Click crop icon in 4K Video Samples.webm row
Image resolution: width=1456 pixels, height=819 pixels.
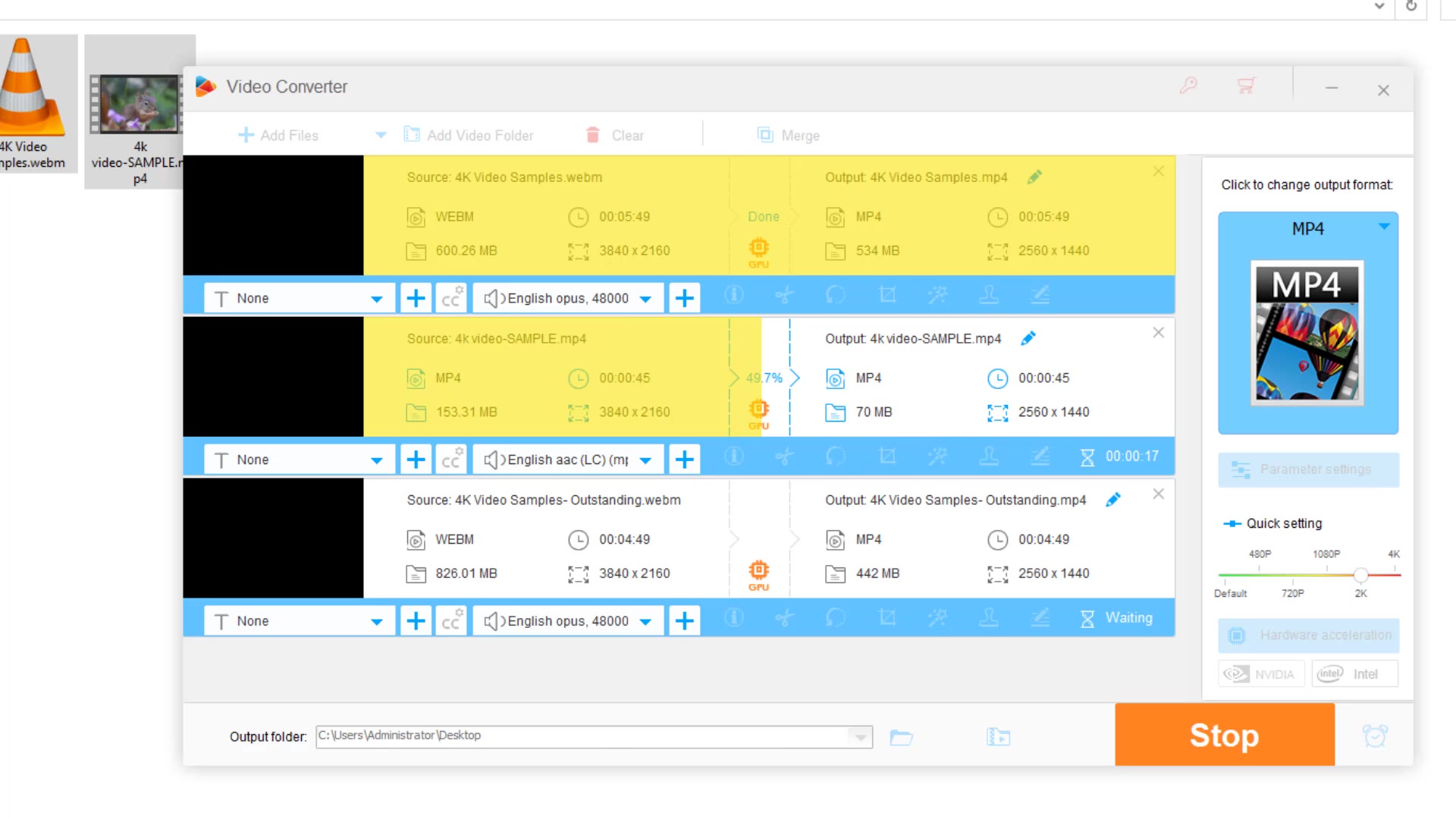pos(887,295)
